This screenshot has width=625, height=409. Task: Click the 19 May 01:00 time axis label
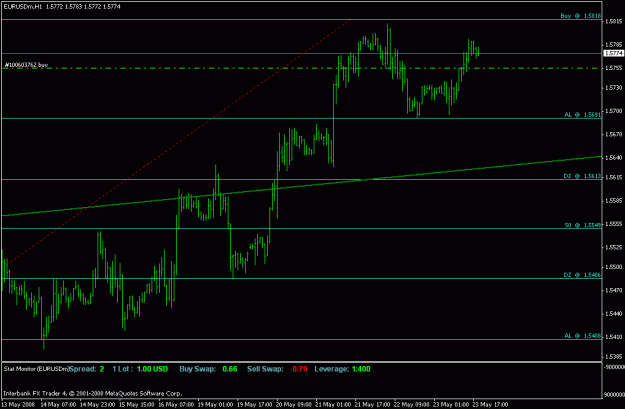[x=216, y=405]
